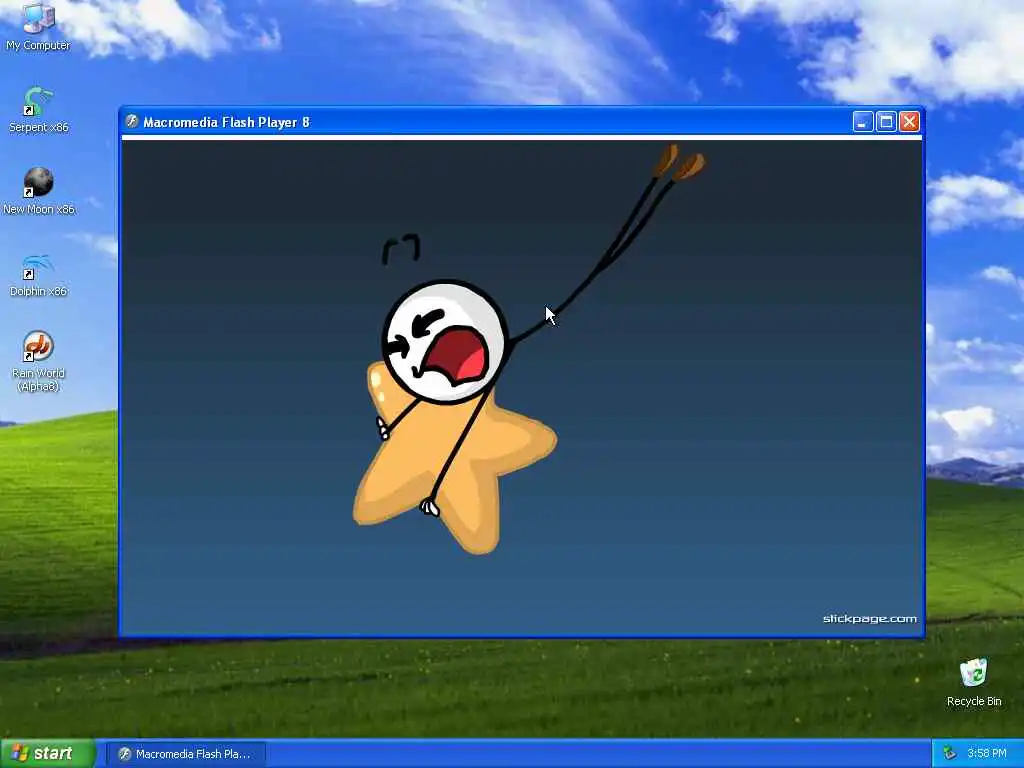
Task: Select the Recycle Bin icon
Action: coord(974,682)
